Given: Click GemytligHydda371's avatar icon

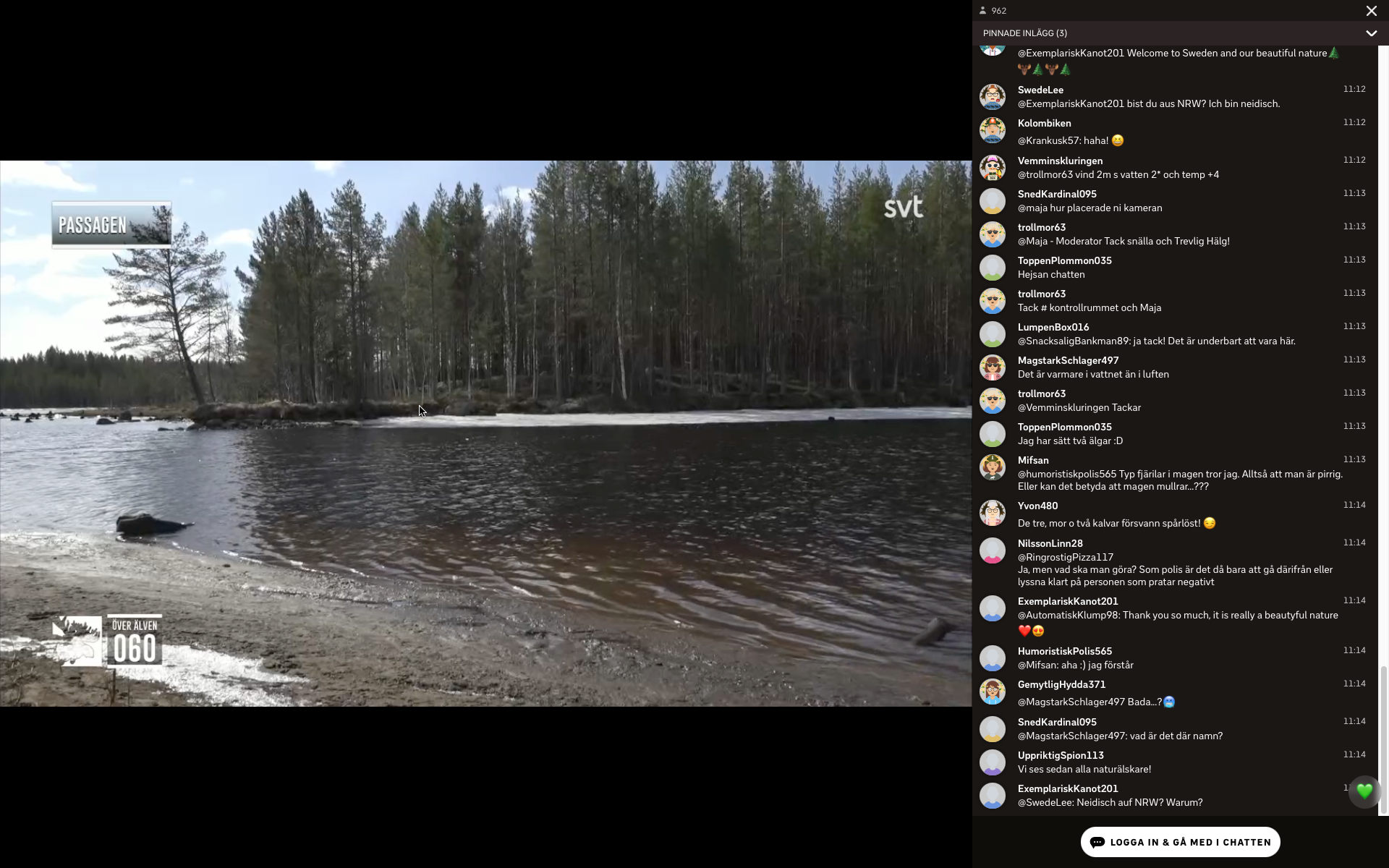Looking at the screenshot, I should pos(993,692).
